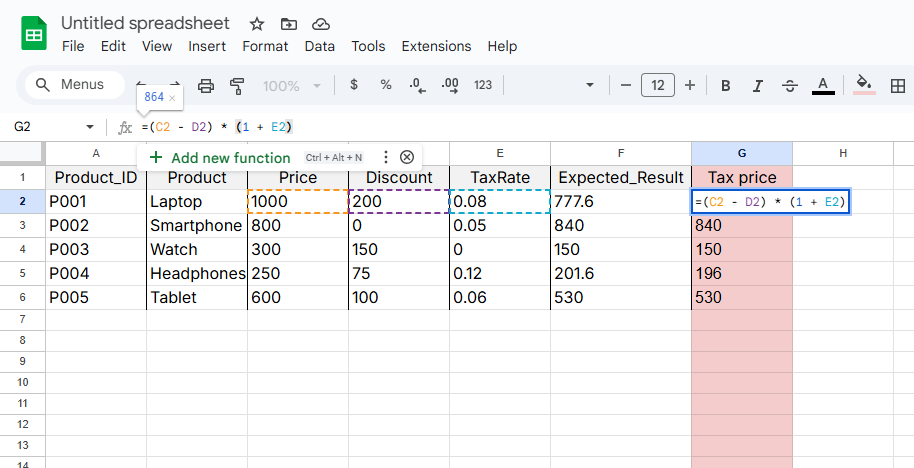Toggle bold formatting
The width and height of the screenshot is (914, 468).
tap(726, 86)
